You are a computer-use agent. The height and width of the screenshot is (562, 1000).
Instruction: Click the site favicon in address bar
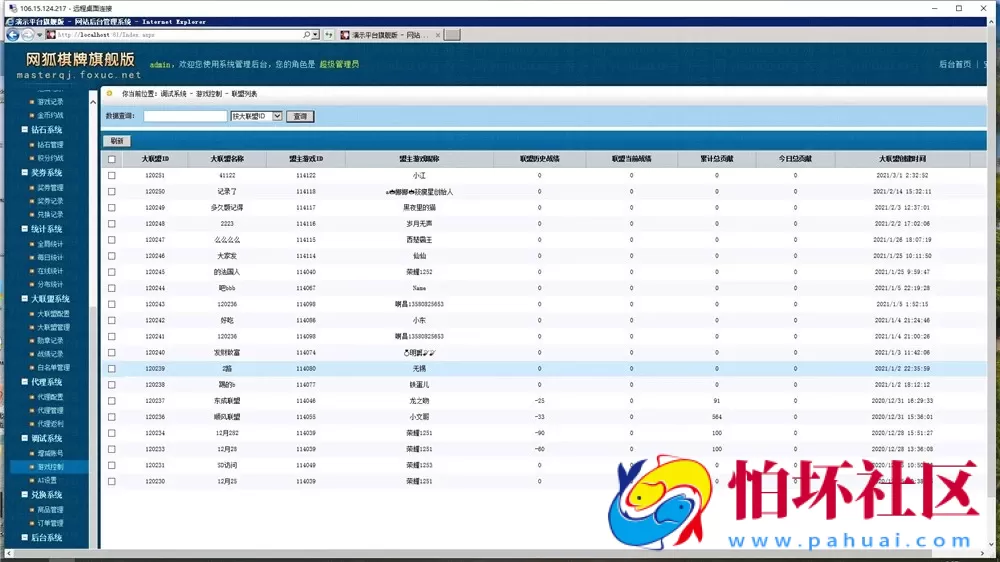coord(51,35)
